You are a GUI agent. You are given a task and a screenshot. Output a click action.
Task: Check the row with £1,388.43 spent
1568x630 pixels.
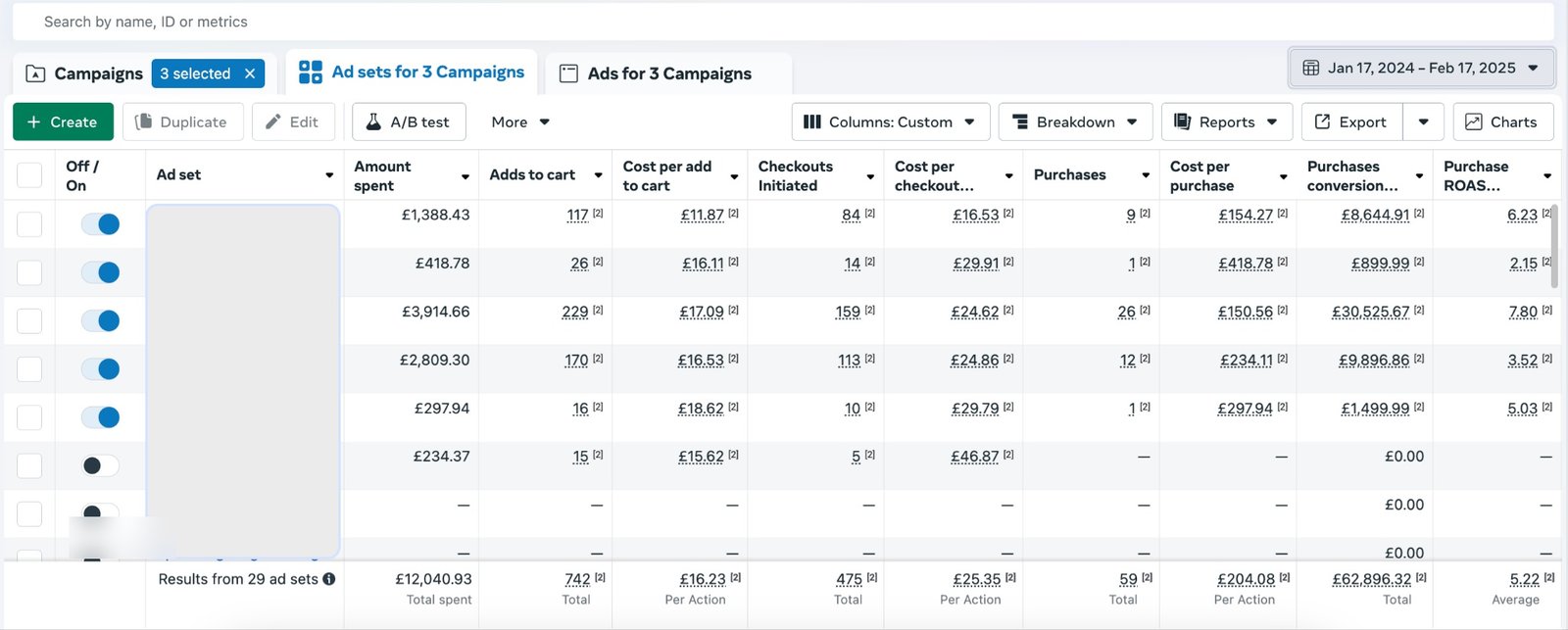[29, 224]
